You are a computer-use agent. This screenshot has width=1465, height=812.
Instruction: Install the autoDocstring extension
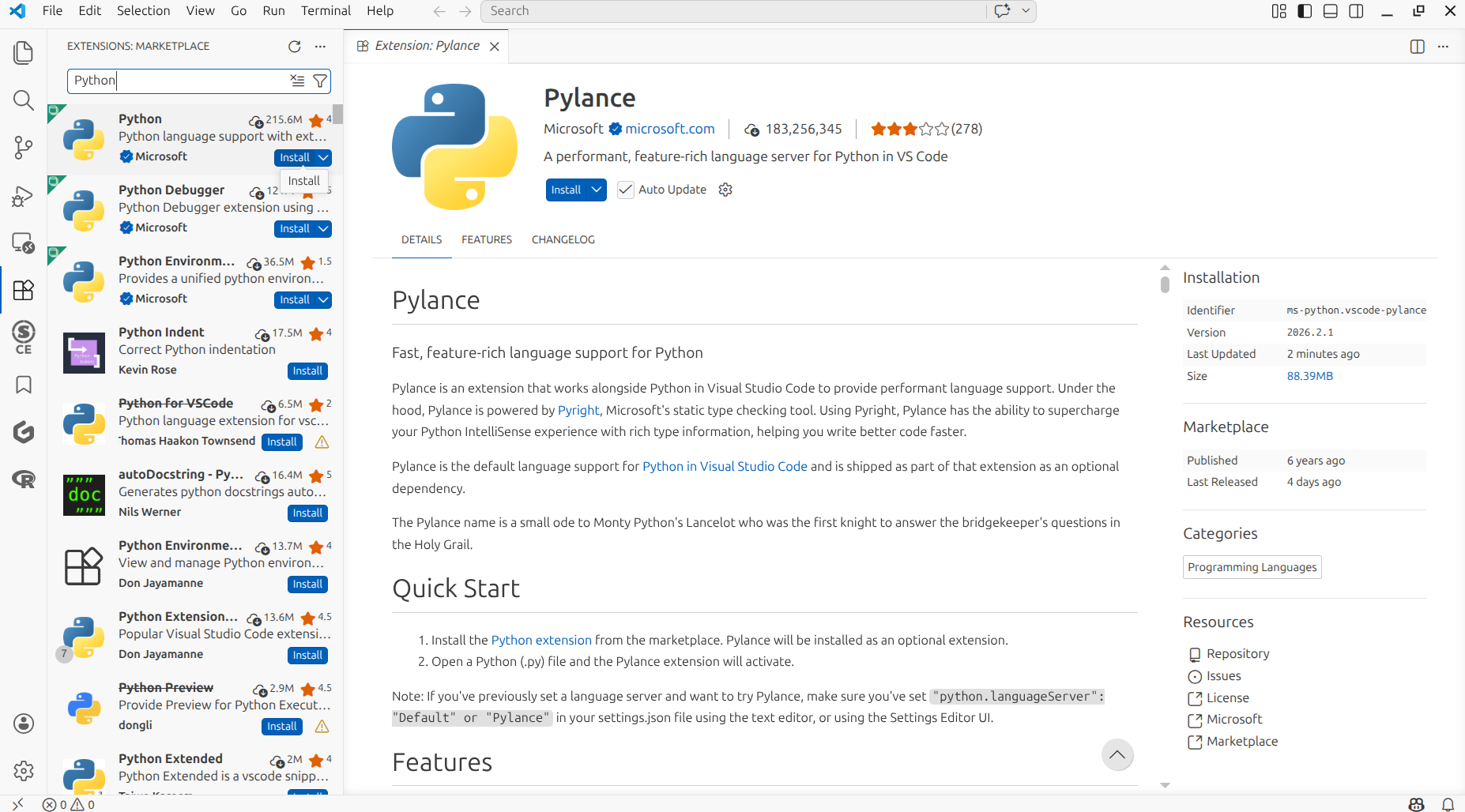pyautogui.click(x=307, y=513)
